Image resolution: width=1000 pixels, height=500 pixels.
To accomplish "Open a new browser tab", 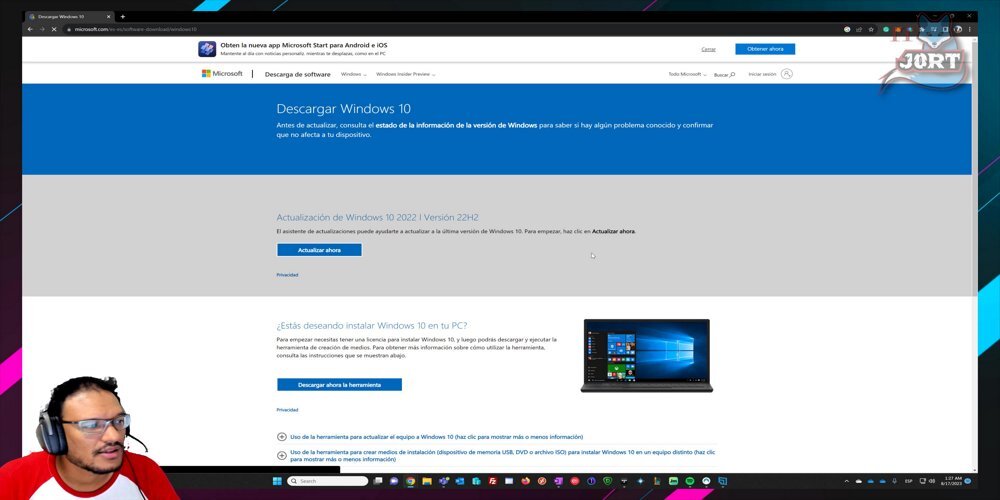I will coord(122,17).
